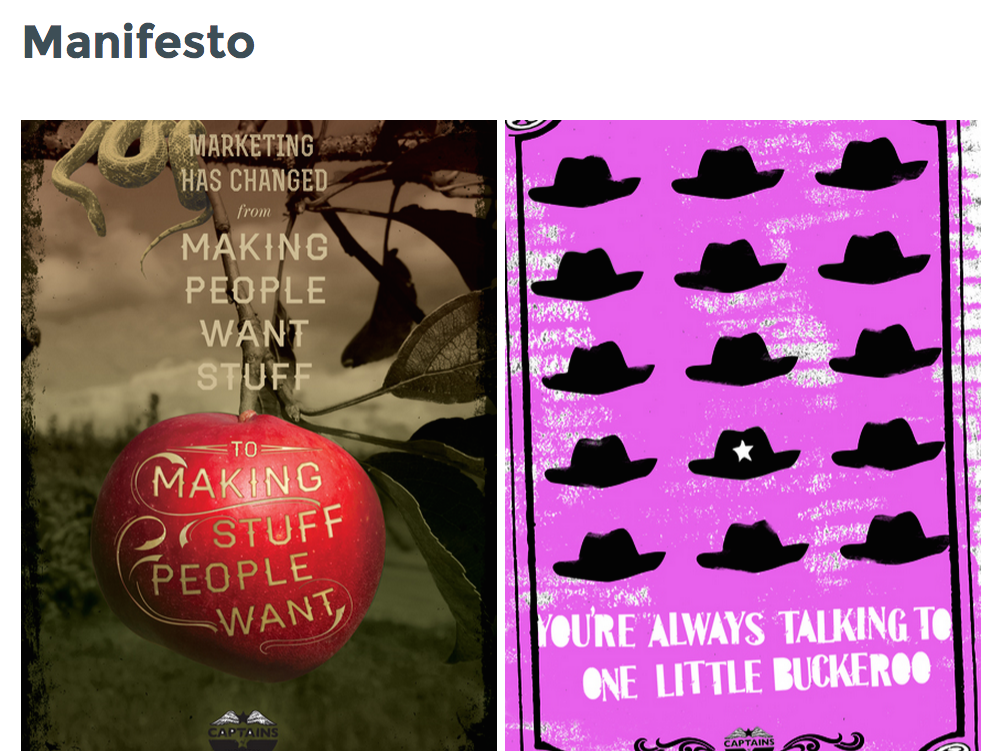This screenshot has width=998, height=751.
Task: Click the 'WANT STUFF' text above the apple
Action: click(x=255, y=355)
